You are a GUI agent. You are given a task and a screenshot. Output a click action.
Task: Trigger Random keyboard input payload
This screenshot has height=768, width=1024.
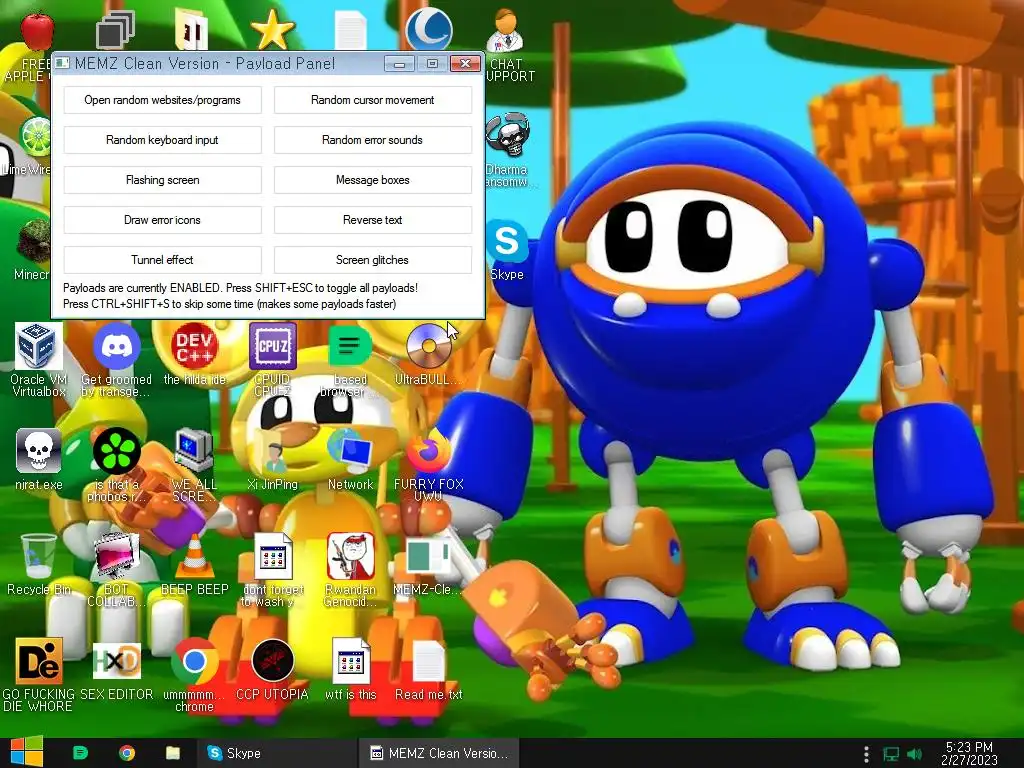[x=163, y=140]
